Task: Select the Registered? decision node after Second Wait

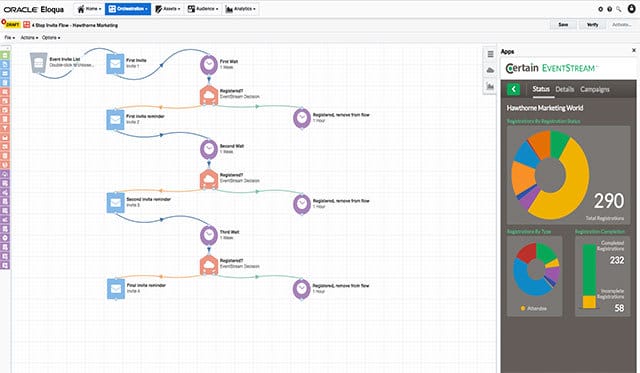Action: (209, 179)
